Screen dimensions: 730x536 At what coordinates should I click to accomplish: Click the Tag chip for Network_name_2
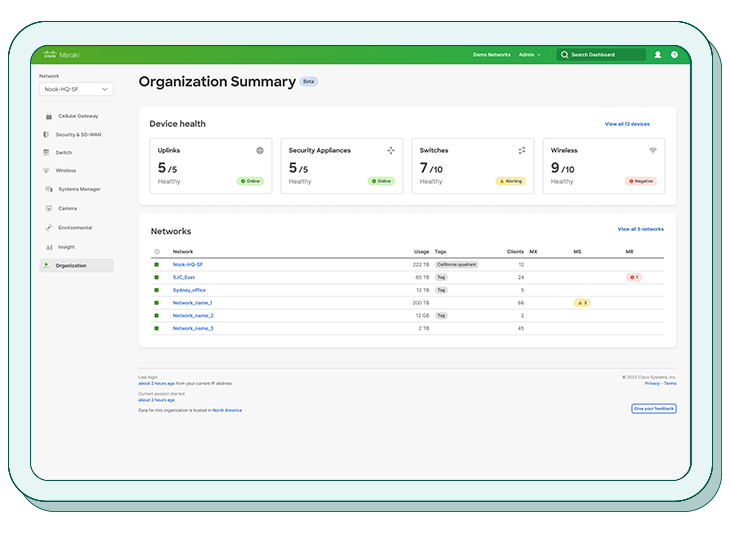441,316
